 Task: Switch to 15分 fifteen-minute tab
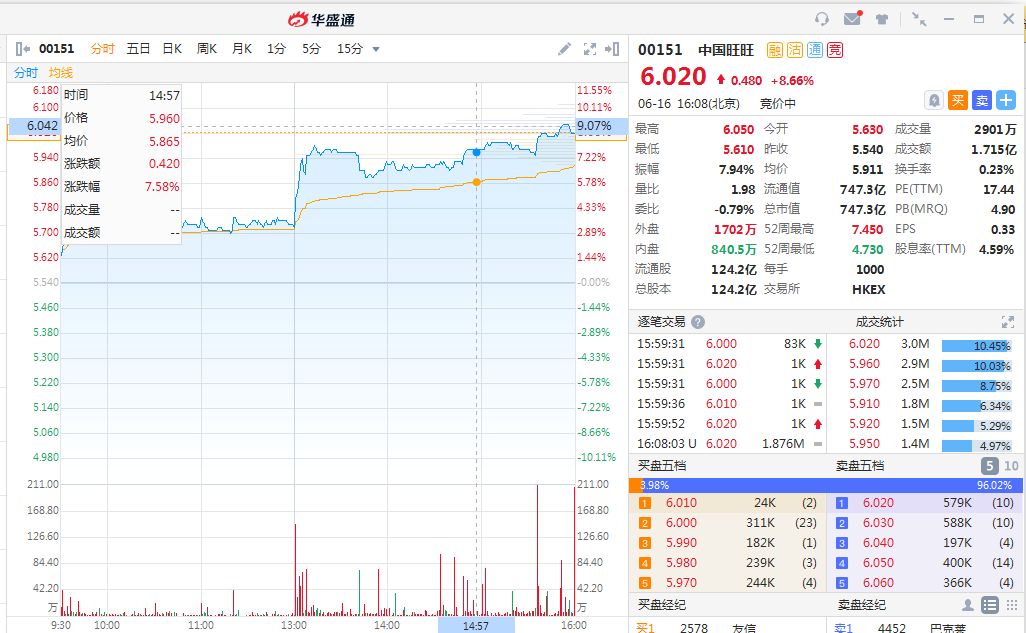click(350, 49)
